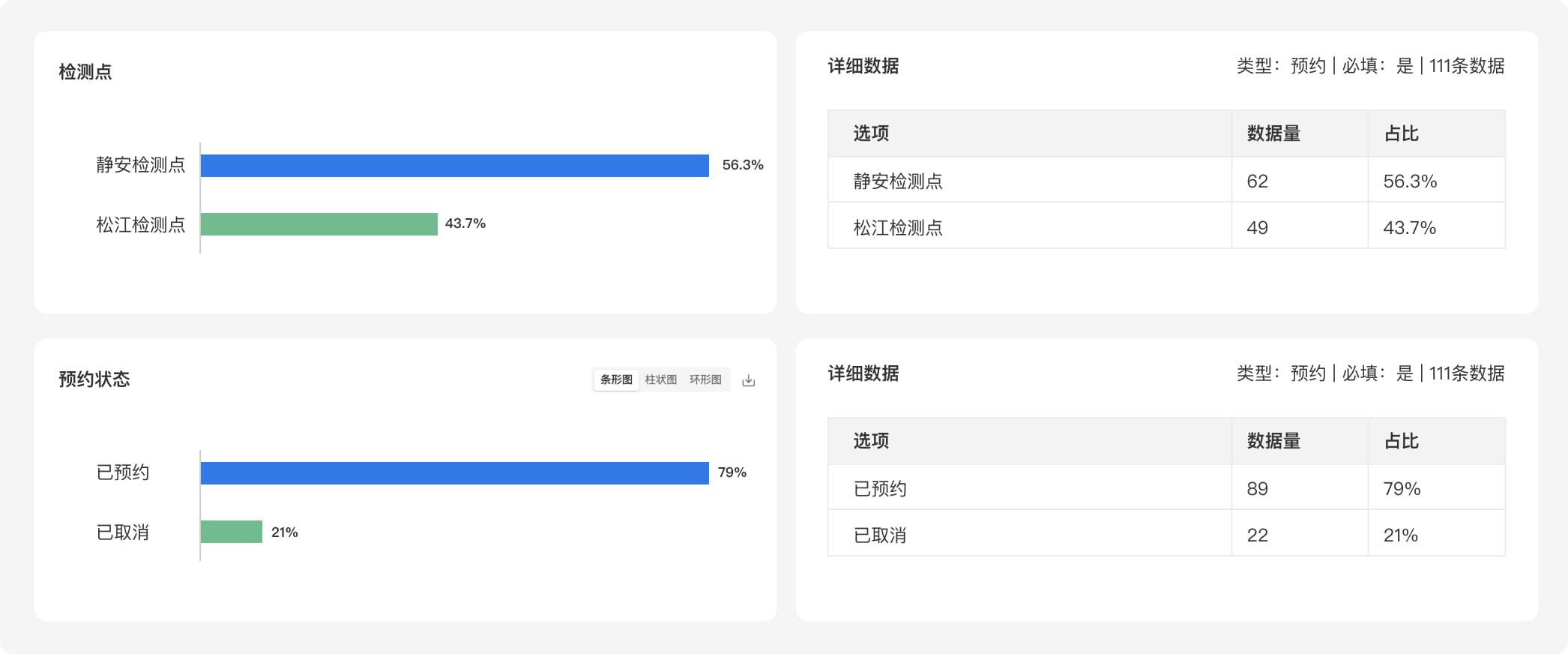Click the 检测点 chart title

pos(85,72)
